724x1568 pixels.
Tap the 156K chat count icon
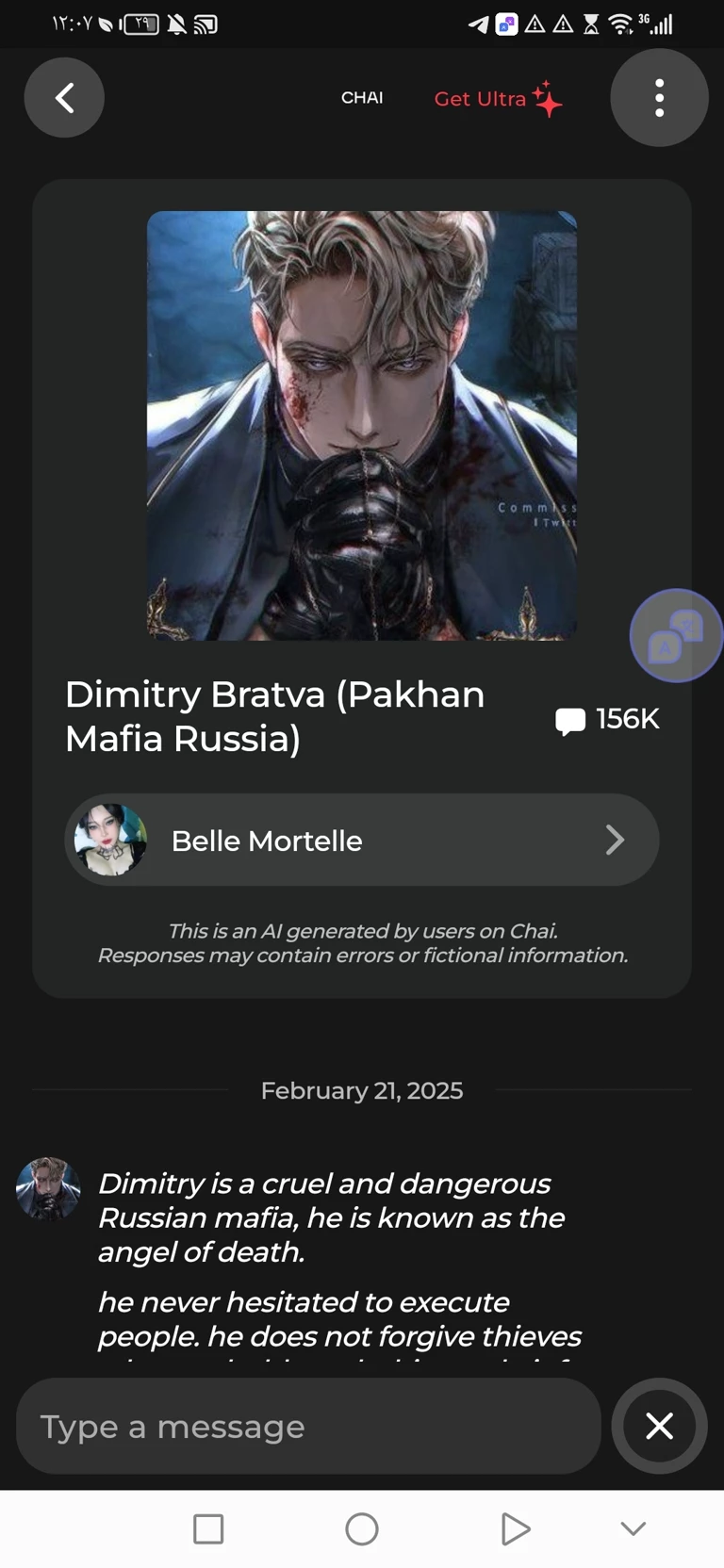point(570,721)
